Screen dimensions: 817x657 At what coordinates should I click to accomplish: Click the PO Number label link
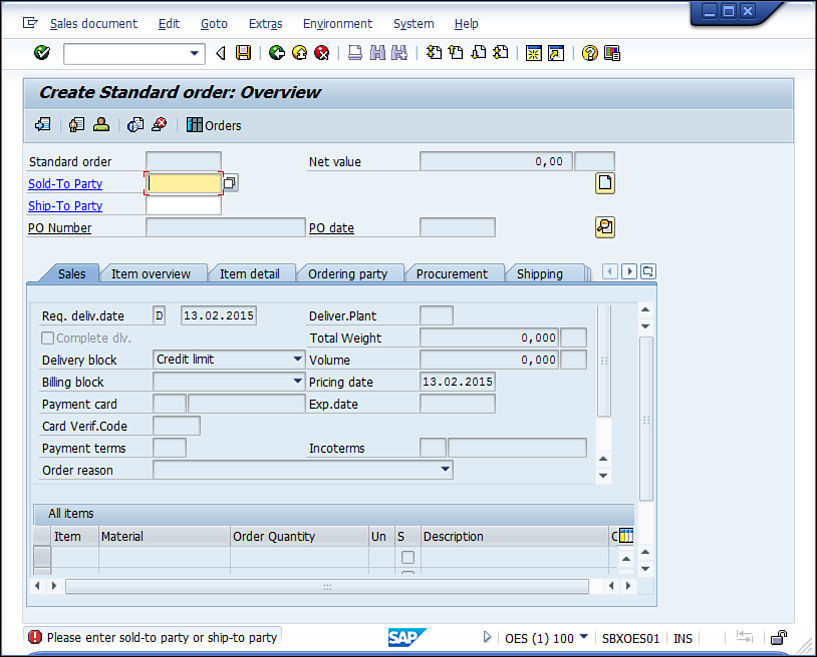pos(59,228)
